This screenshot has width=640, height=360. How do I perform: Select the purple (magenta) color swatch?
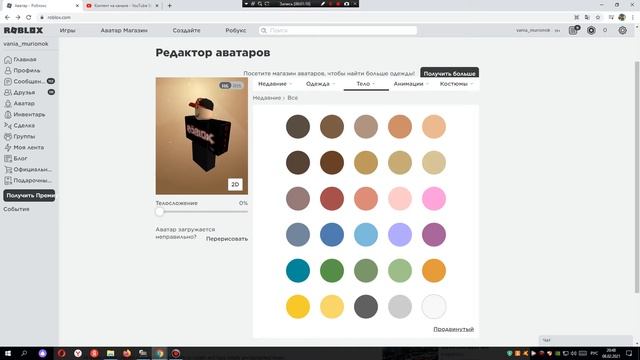pyautogui.click(x=433, y=235)
